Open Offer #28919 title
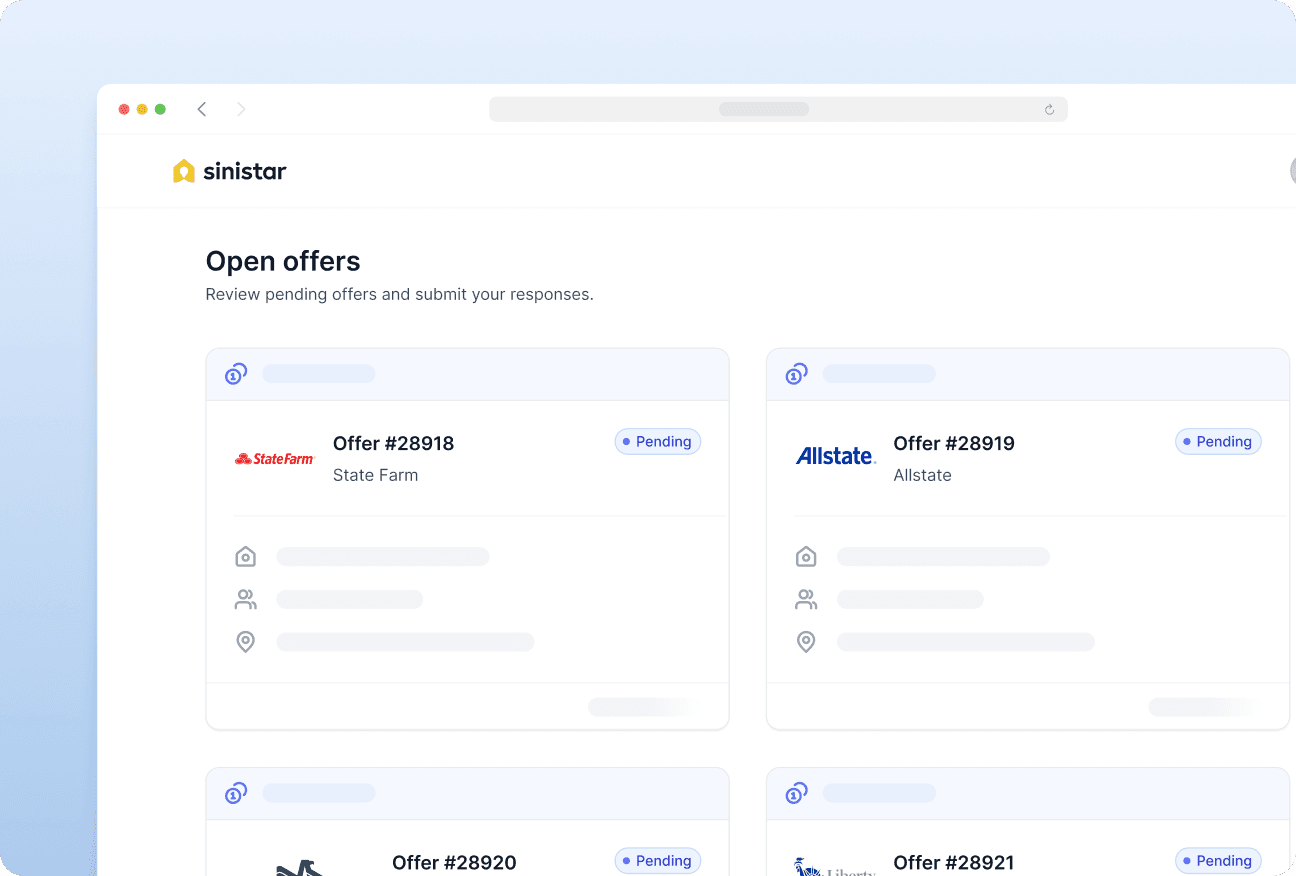The width and height of the screenshot is (1296, 876). point(953,444)
